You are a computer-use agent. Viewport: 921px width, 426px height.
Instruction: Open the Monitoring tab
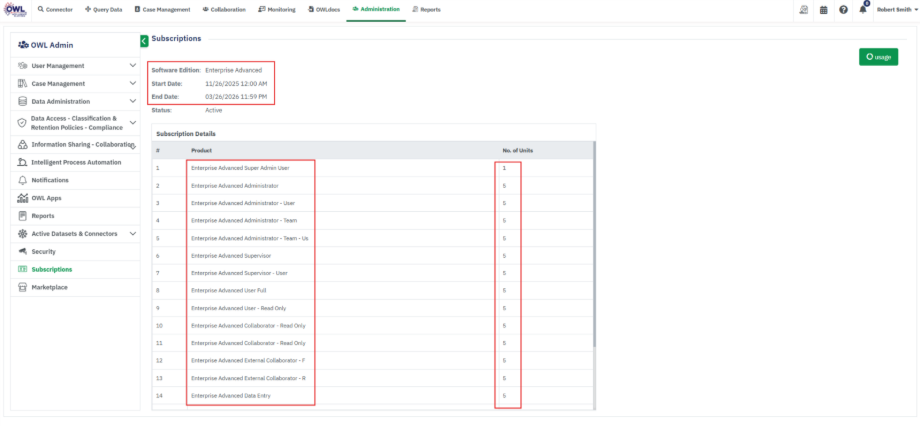pyautogui.click(x=274, y=9)
